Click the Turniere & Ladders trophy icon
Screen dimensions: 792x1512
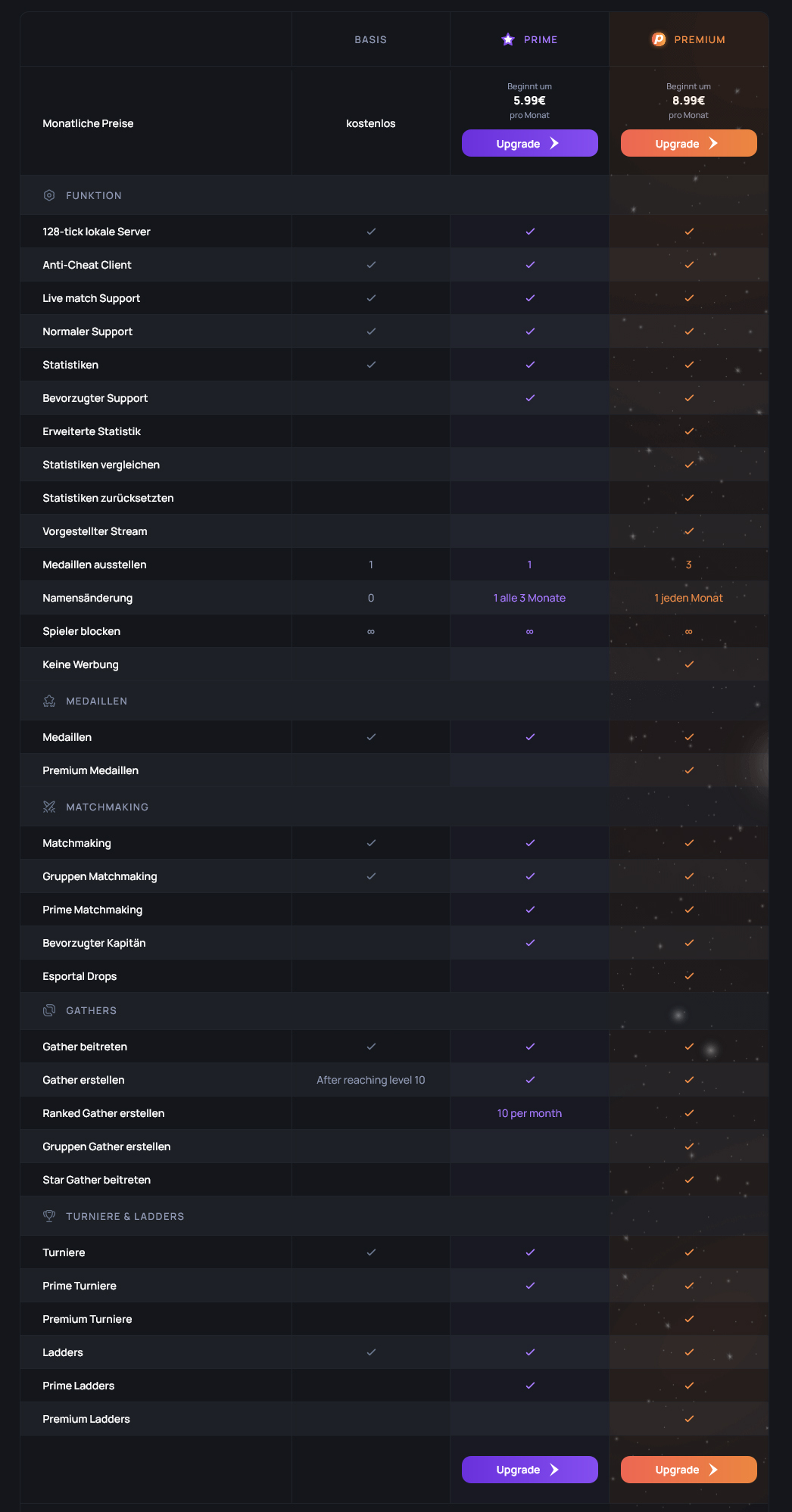(49, 1216)
